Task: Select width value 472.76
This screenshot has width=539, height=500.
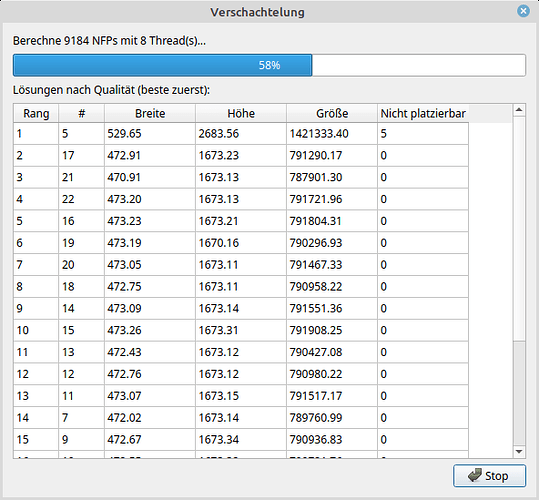Action: click(x=150, y=374)
